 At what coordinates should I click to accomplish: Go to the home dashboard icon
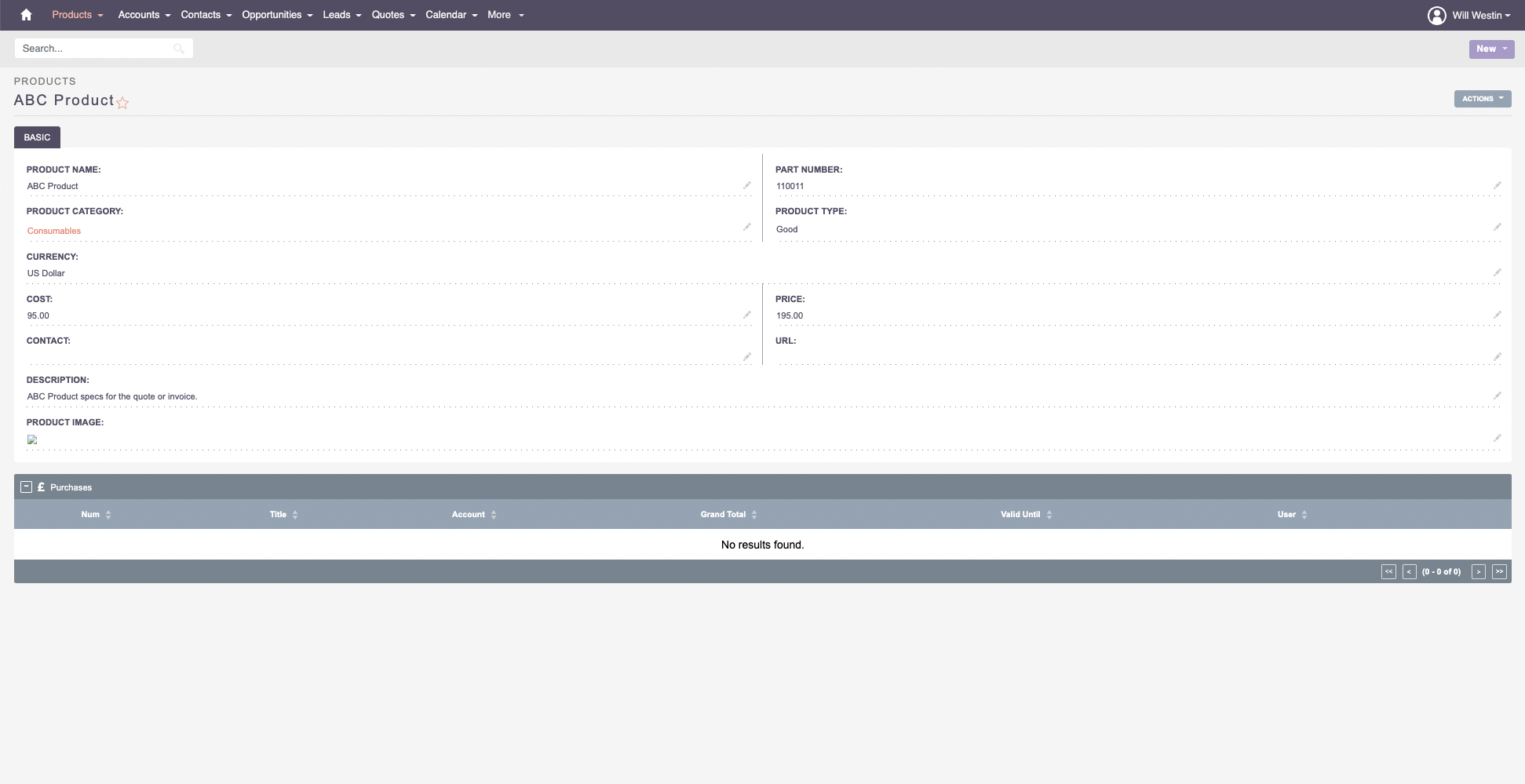[26, 15]
